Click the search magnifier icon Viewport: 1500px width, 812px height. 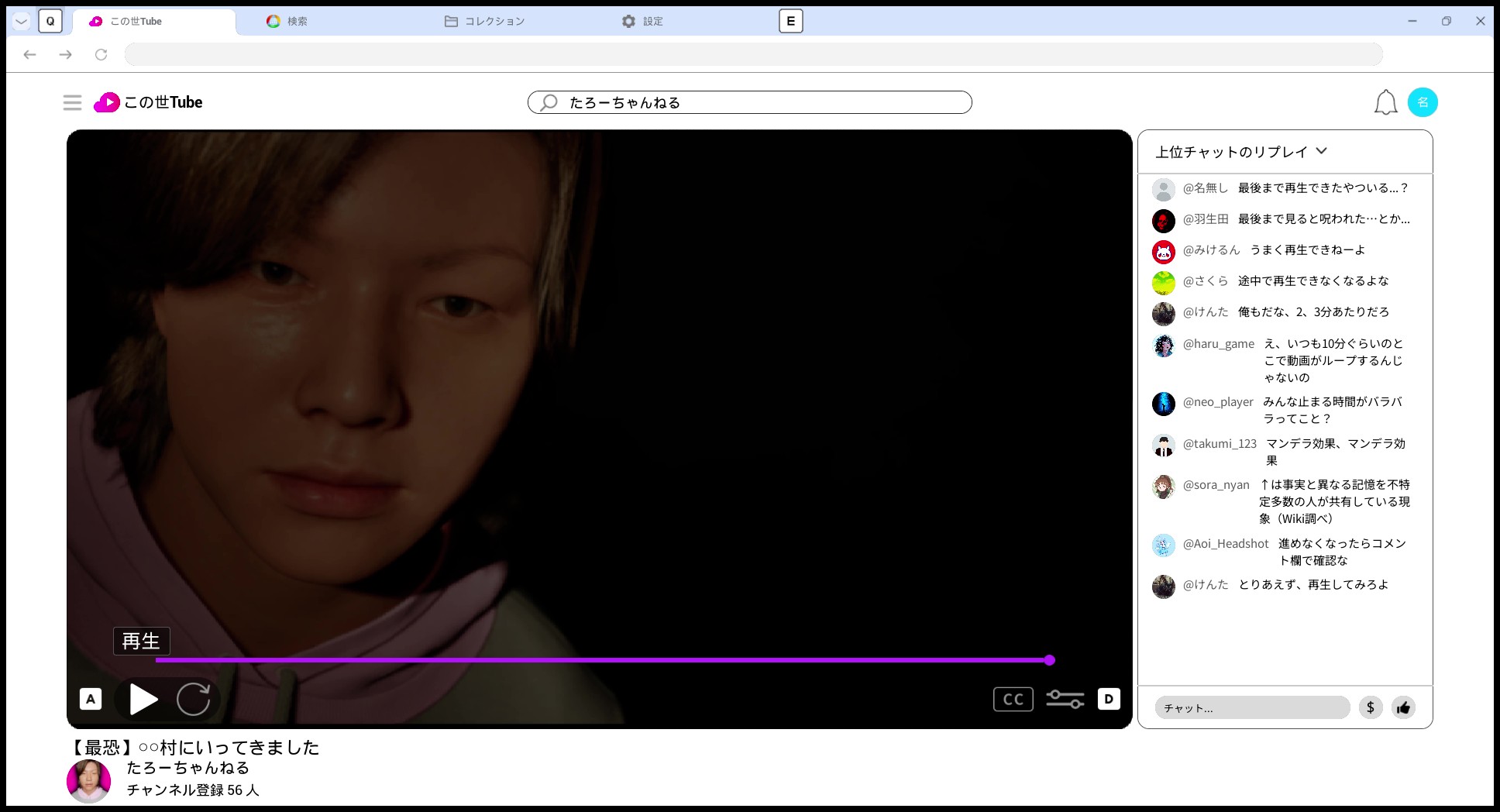[x=549, y=102]
